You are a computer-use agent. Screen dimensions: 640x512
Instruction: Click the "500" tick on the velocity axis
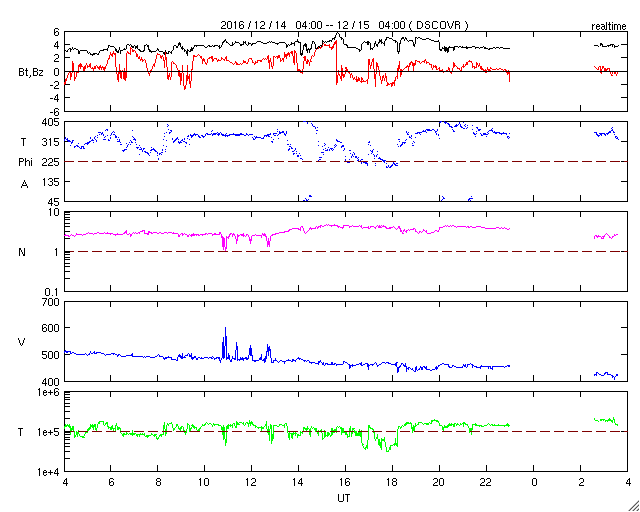[x=51, y=355]
